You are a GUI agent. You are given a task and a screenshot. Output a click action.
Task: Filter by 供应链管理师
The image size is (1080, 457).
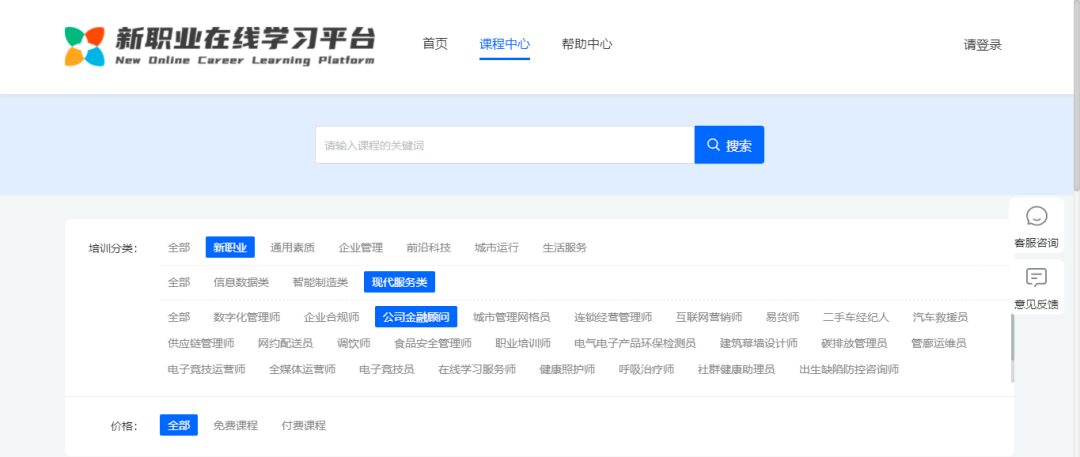tap(201, 343)
